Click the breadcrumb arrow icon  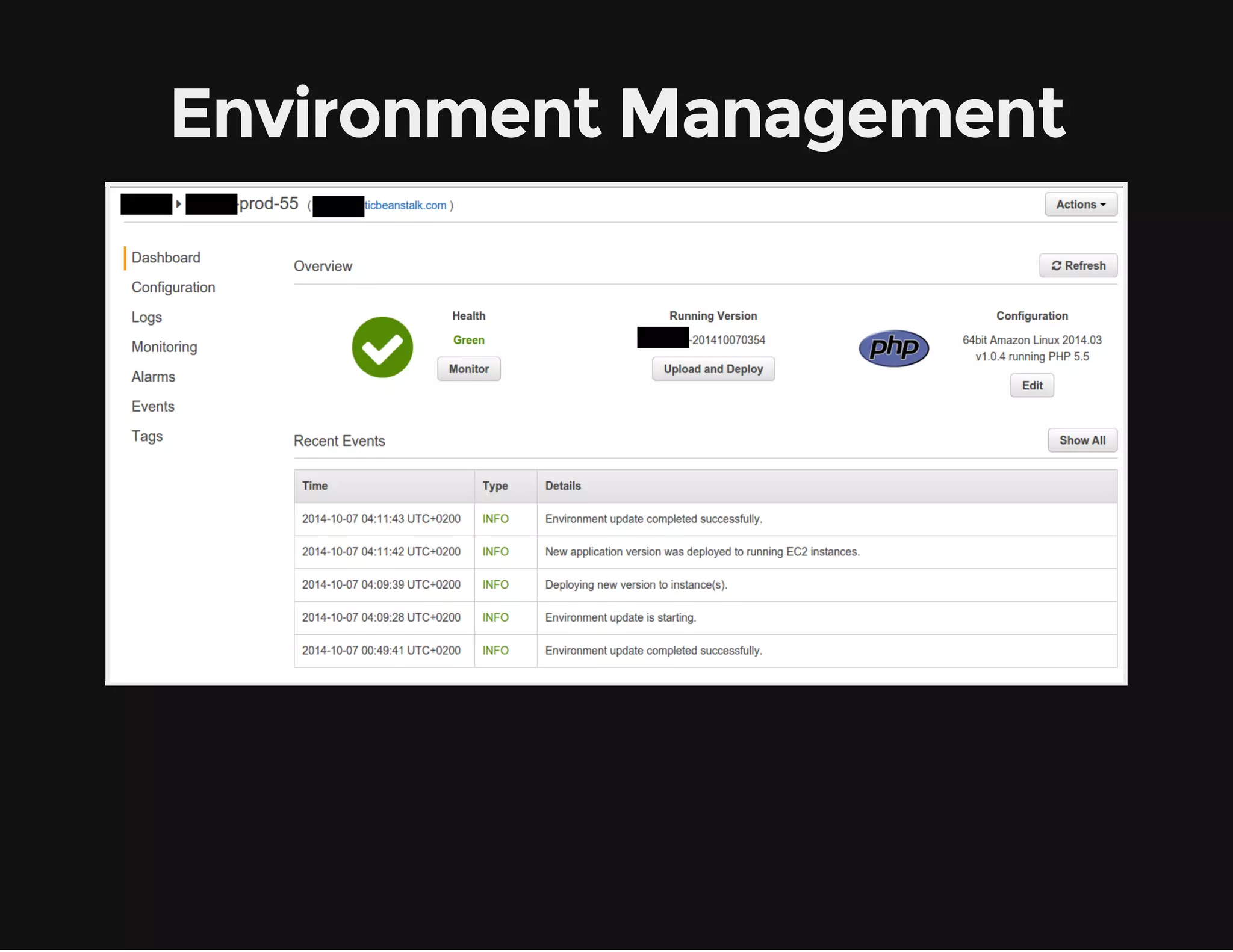pyautogui.click(x=178, y=204)
